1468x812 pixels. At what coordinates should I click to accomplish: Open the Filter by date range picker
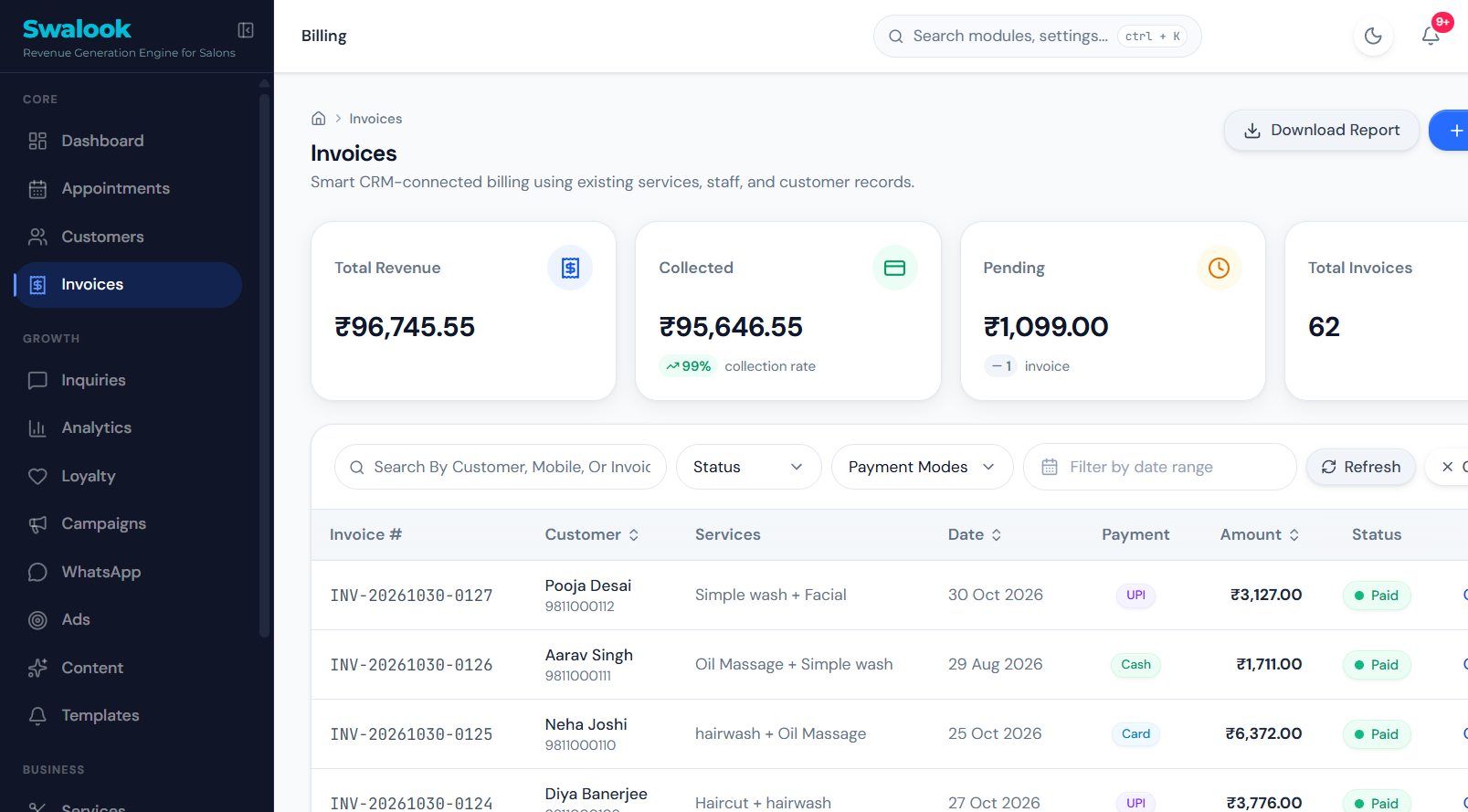(1160, 467)
